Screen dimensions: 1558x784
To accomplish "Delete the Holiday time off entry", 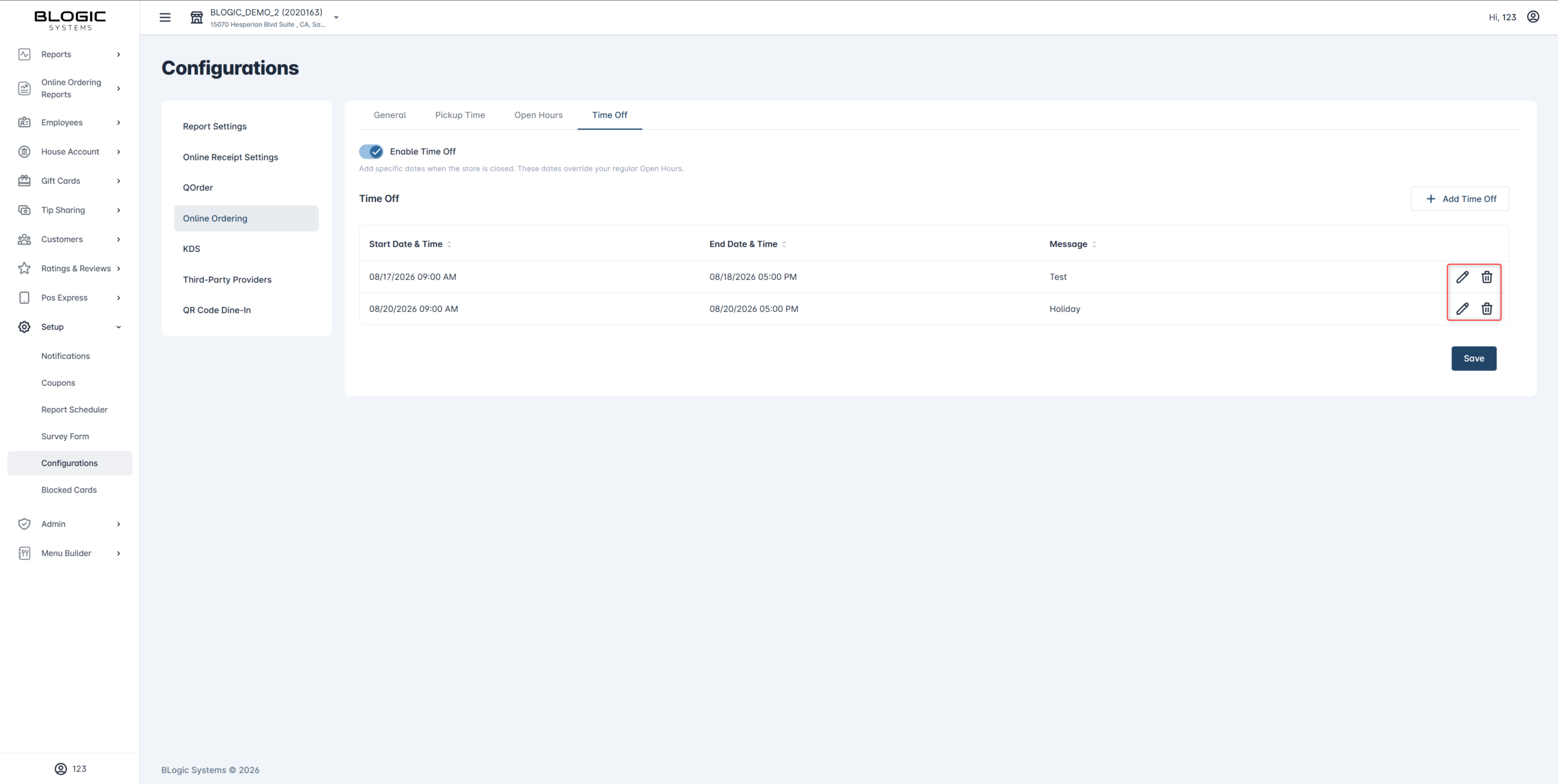I will coord(1487,308).
